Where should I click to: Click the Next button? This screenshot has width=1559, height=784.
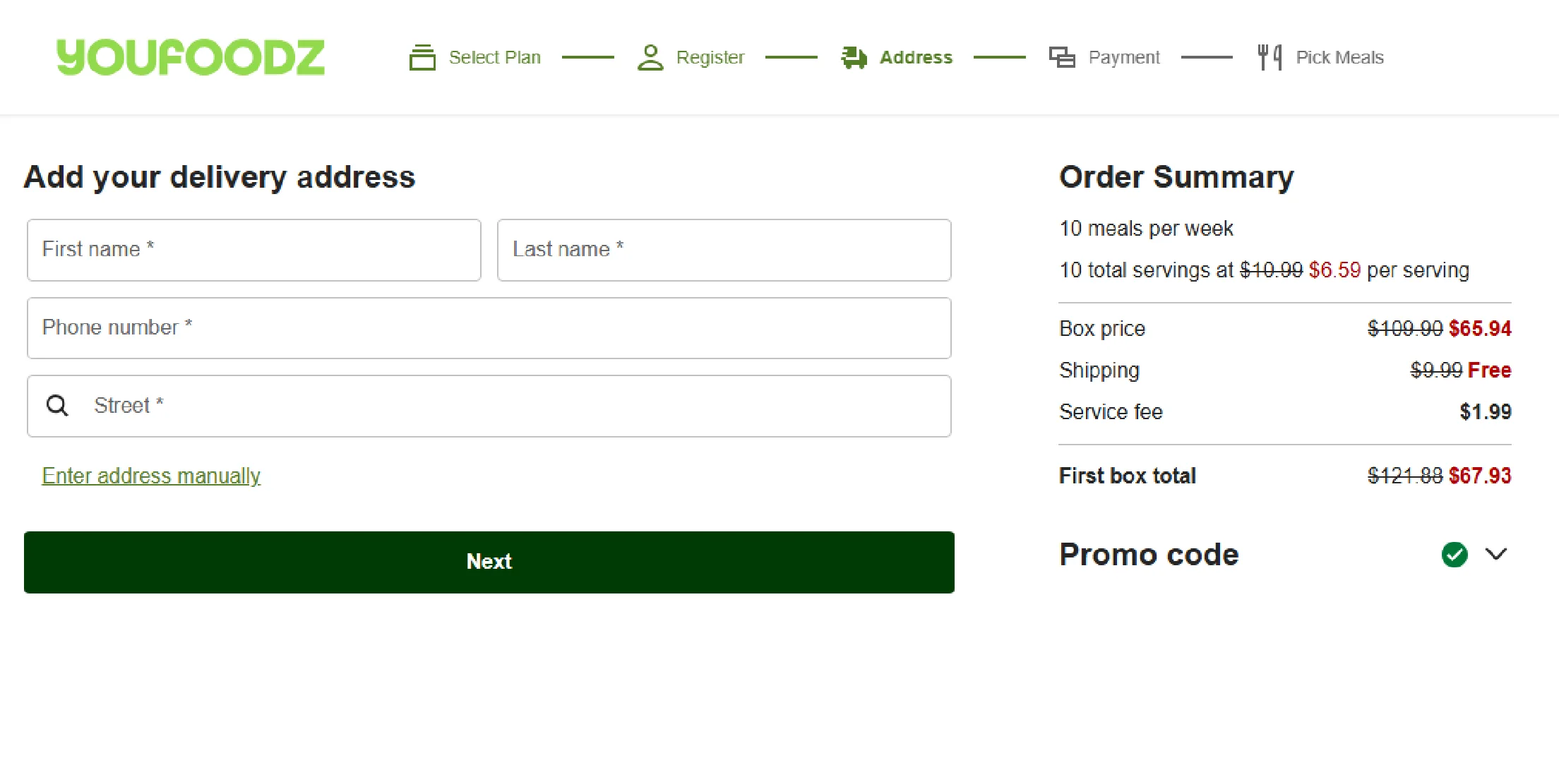point(489,562)
